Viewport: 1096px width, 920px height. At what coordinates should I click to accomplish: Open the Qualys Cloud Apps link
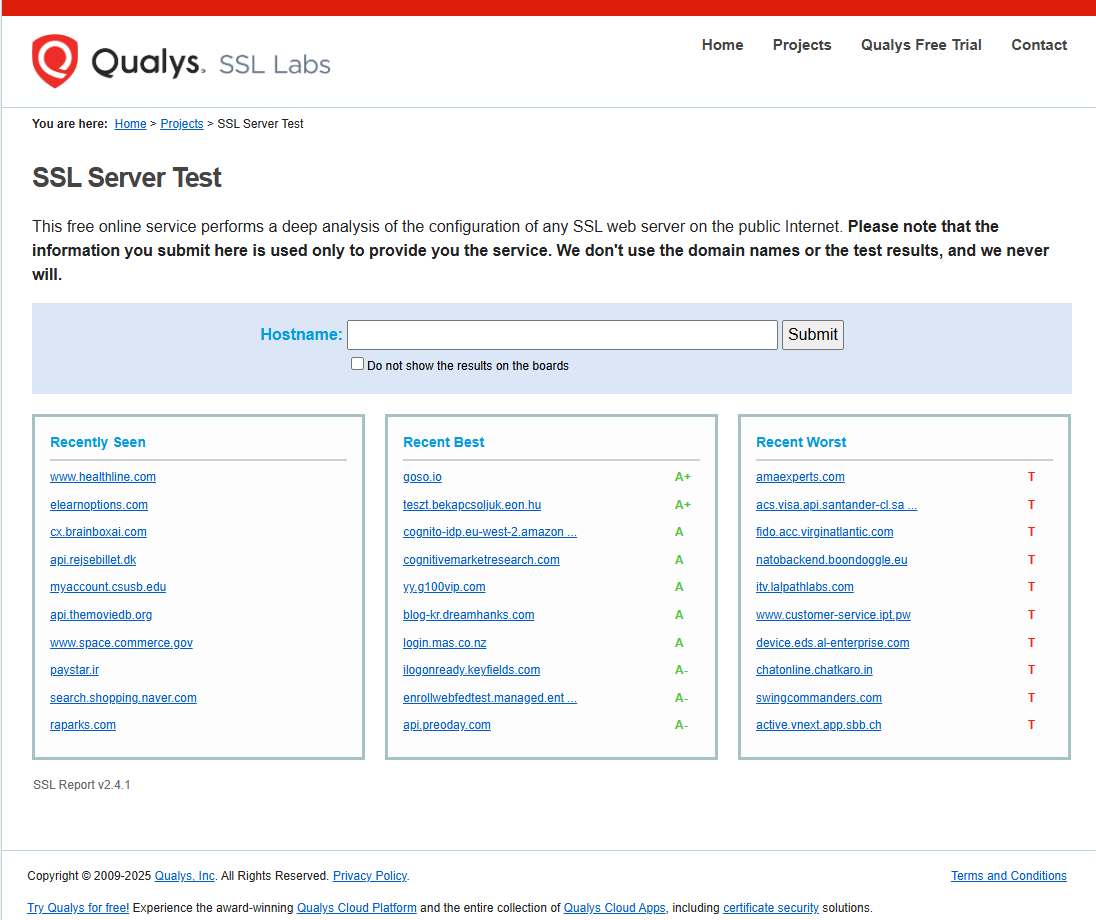click(x=614, y=908)
